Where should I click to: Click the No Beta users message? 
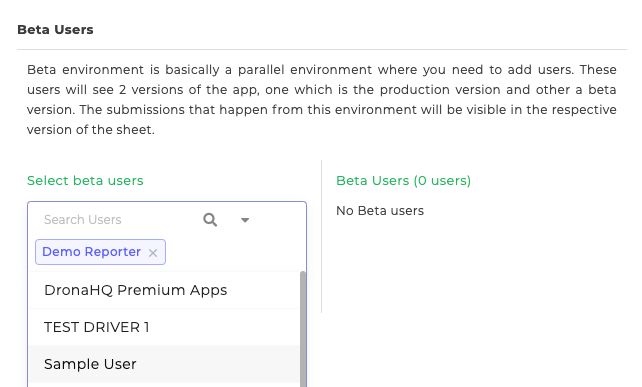380,210
